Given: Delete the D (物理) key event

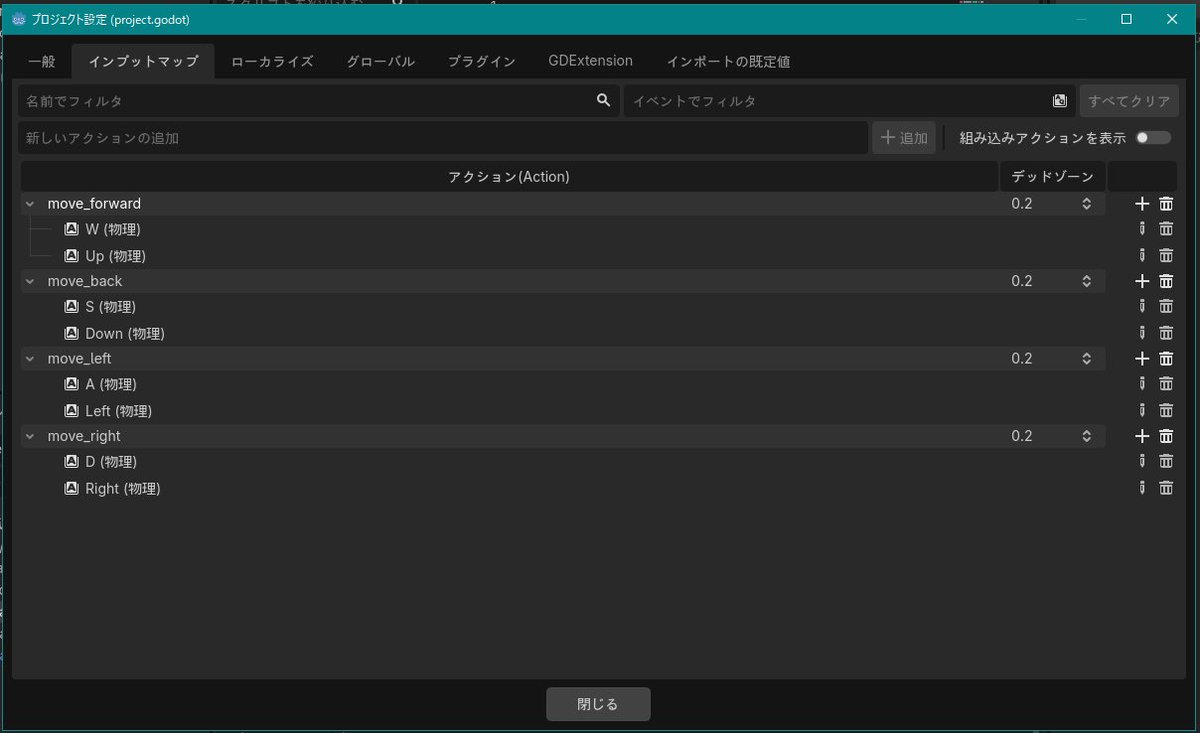Looking at the screenshot, I should point(1166,461).
